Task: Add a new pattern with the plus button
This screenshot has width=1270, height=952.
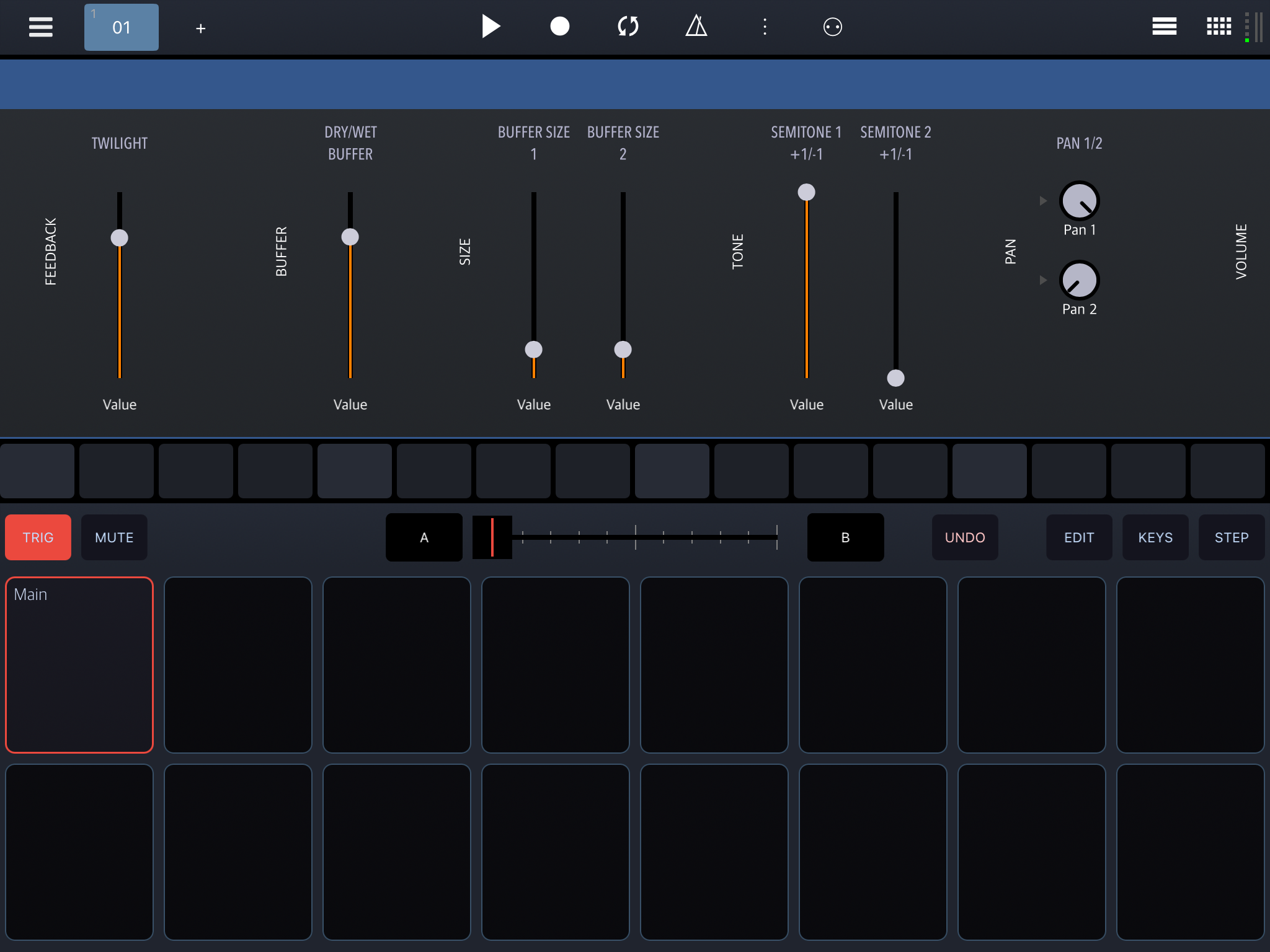Action: pyautogui.click(x=200, y=29)
